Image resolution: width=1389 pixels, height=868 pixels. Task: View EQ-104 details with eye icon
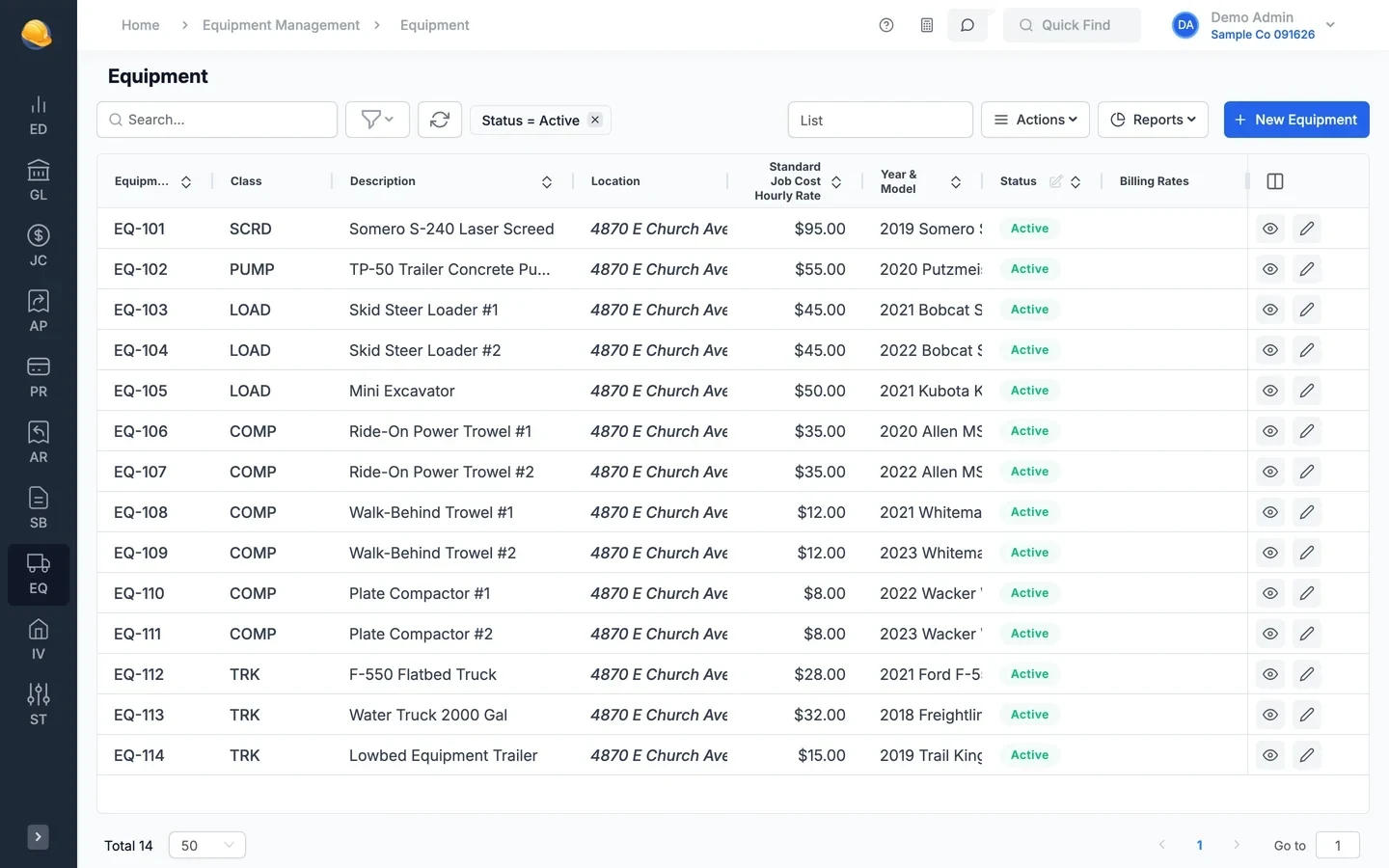[1270, 350]
